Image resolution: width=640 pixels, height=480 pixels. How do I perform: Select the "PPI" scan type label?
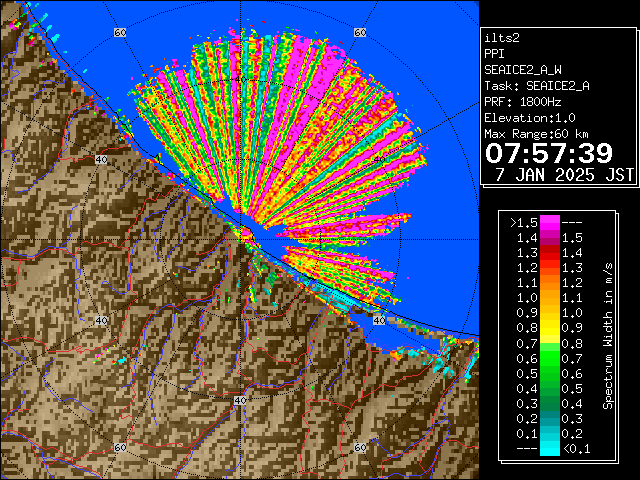[x=494, y=54]
